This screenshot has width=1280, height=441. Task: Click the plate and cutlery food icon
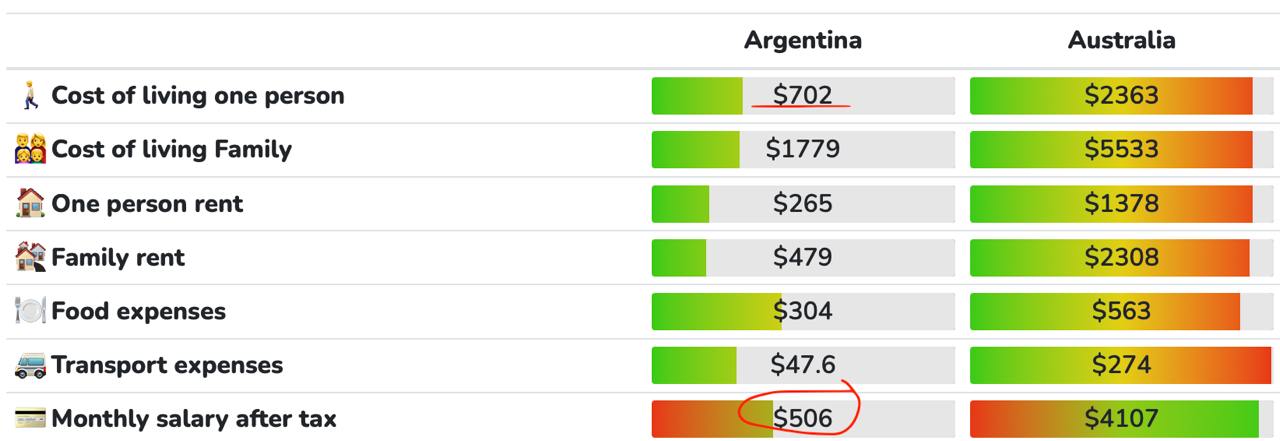click(x=30, y=311)
